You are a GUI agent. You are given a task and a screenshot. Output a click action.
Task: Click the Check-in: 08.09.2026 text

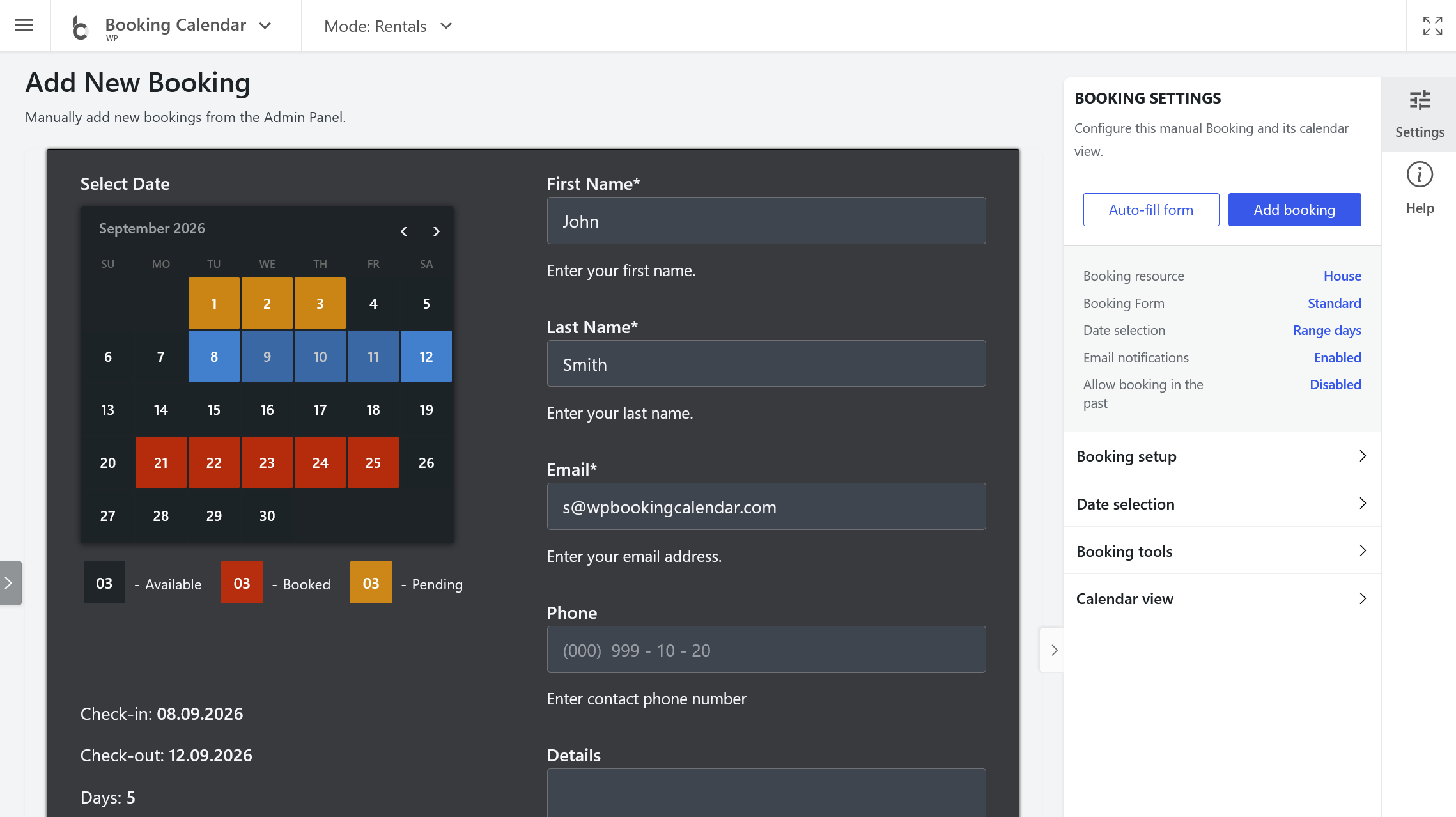(162, 713)
